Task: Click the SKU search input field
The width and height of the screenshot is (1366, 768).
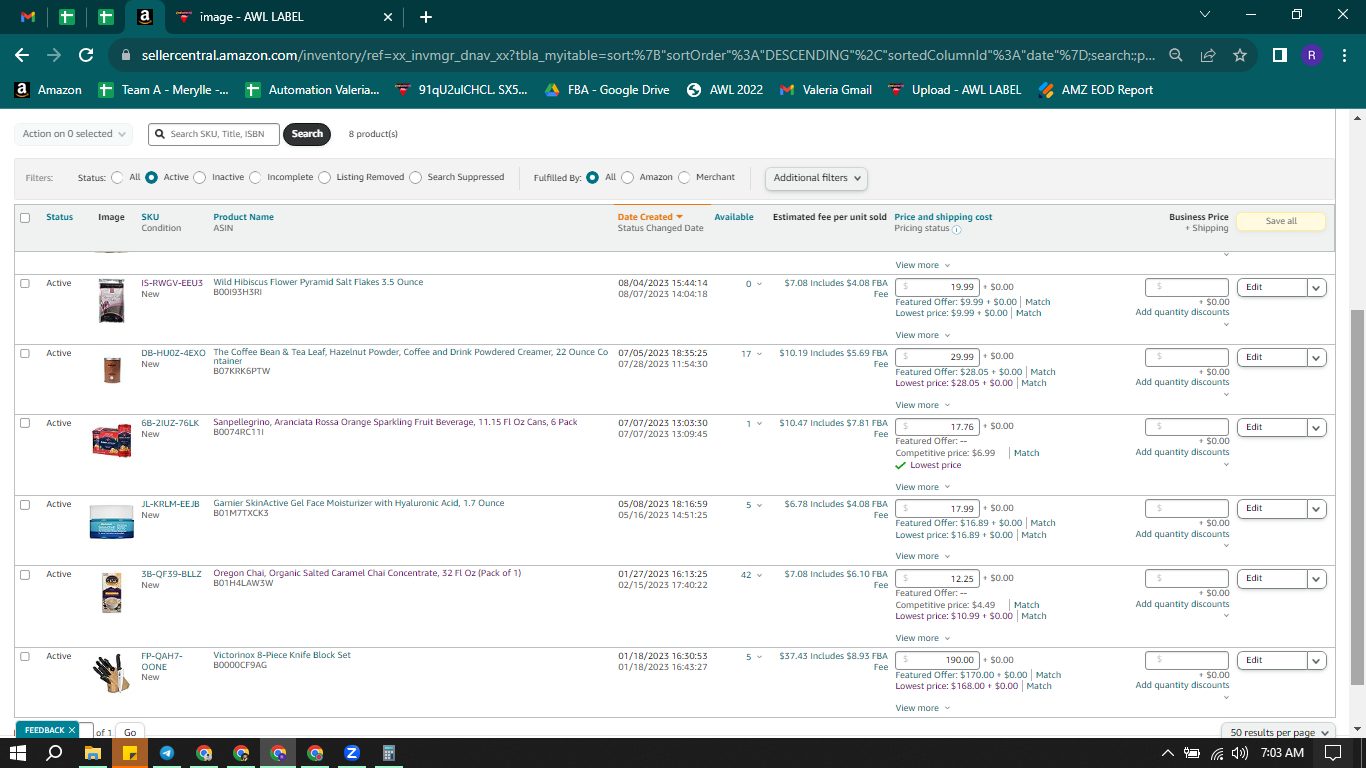Action: coord(214,134)
